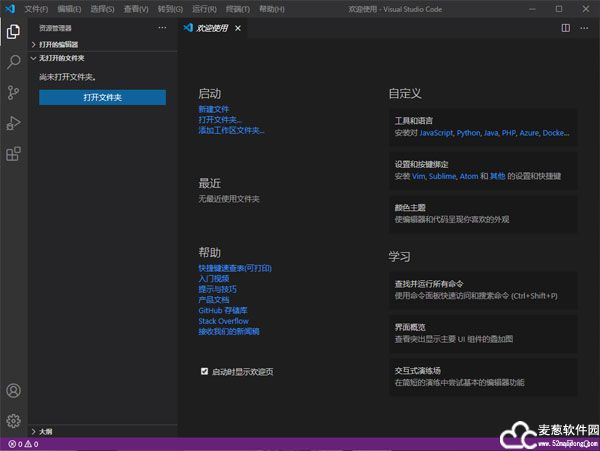Click the Atom keybindings link

469,176
